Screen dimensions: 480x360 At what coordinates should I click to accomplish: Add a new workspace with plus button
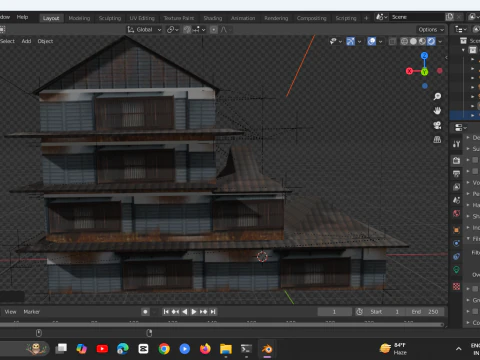366,18
